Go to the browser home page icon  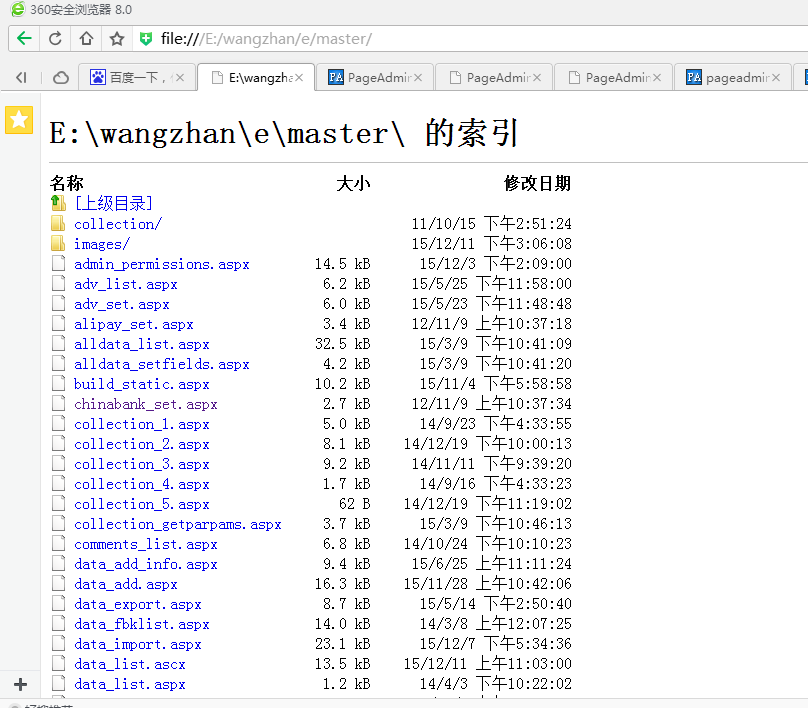pos(87,39)
